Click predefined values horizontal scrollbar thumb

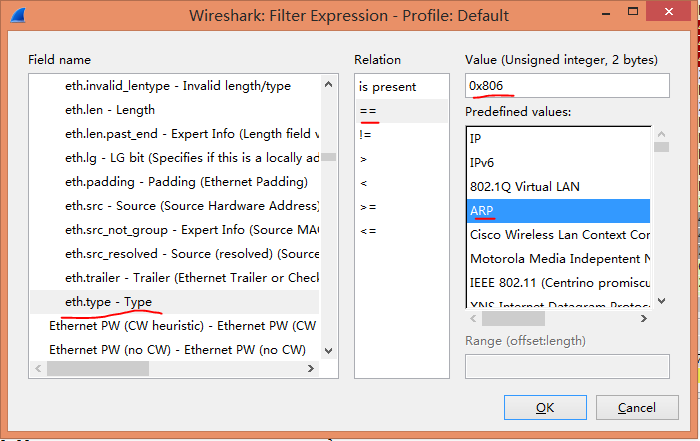513,319
